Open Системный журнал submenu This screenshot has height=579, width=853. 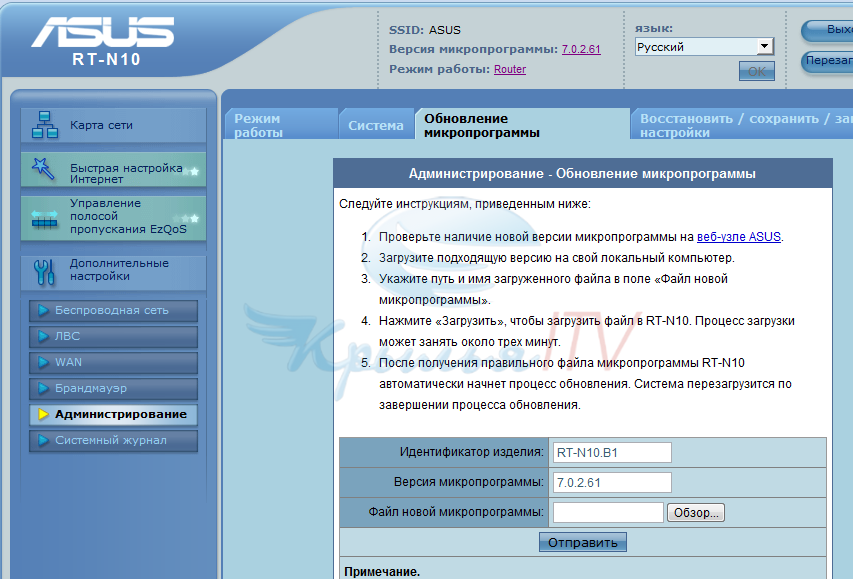(x=113, y=441)
